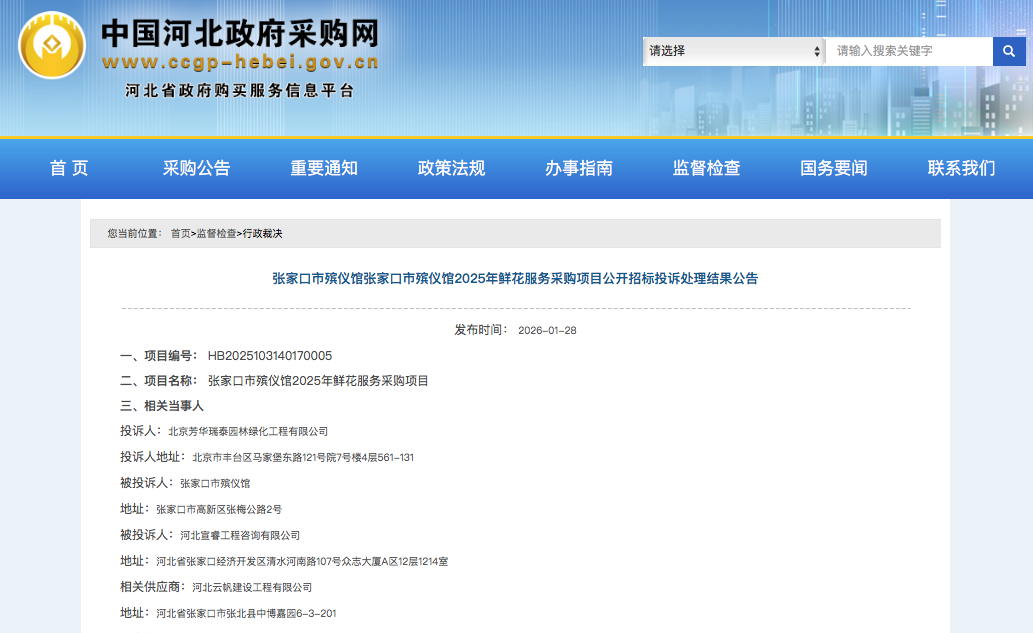
Task: Select the 国务要闻 menu item
Action: (831, 169)
